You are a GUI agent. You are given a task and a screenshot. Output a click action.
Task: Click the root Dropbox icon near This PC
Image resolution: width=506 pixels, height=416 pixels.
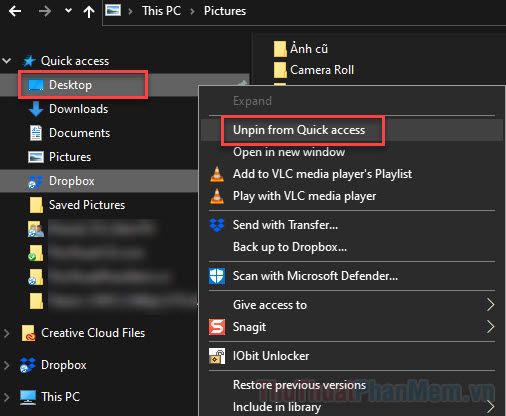[x=27, y=365]
